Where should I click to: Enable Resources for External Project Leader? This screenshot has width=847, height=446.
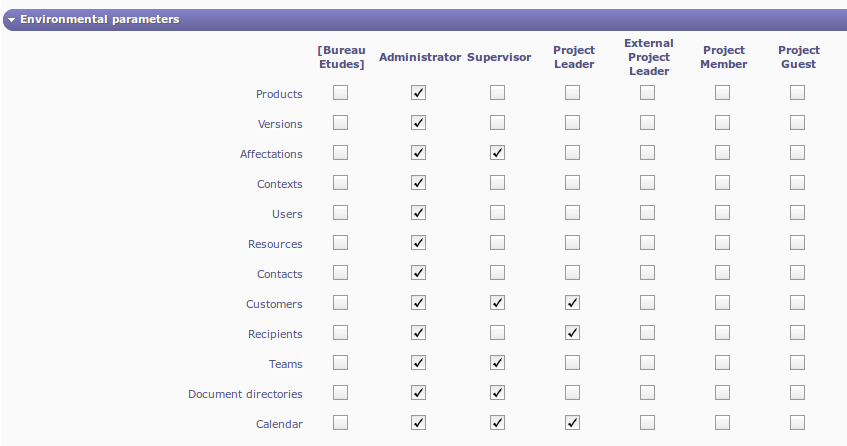click(648, 243)
